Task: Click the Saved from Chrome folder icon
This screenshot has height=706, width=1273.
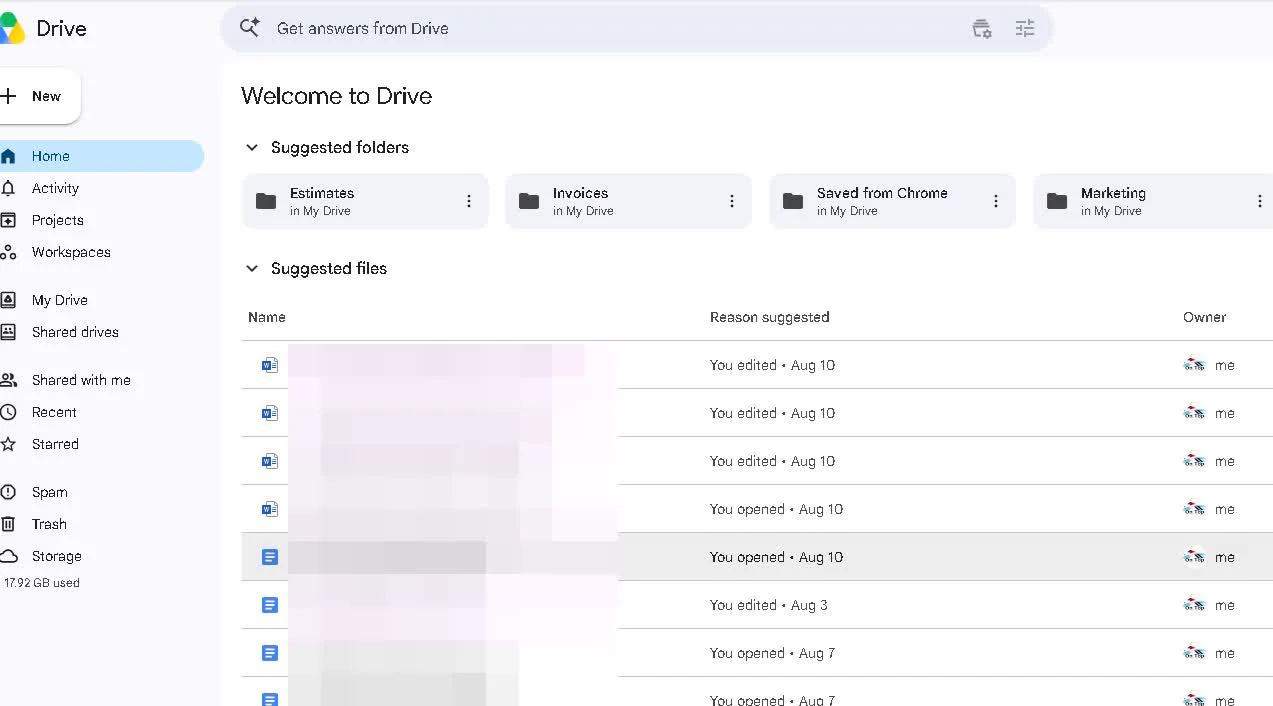Action: (x=793, y=201)
